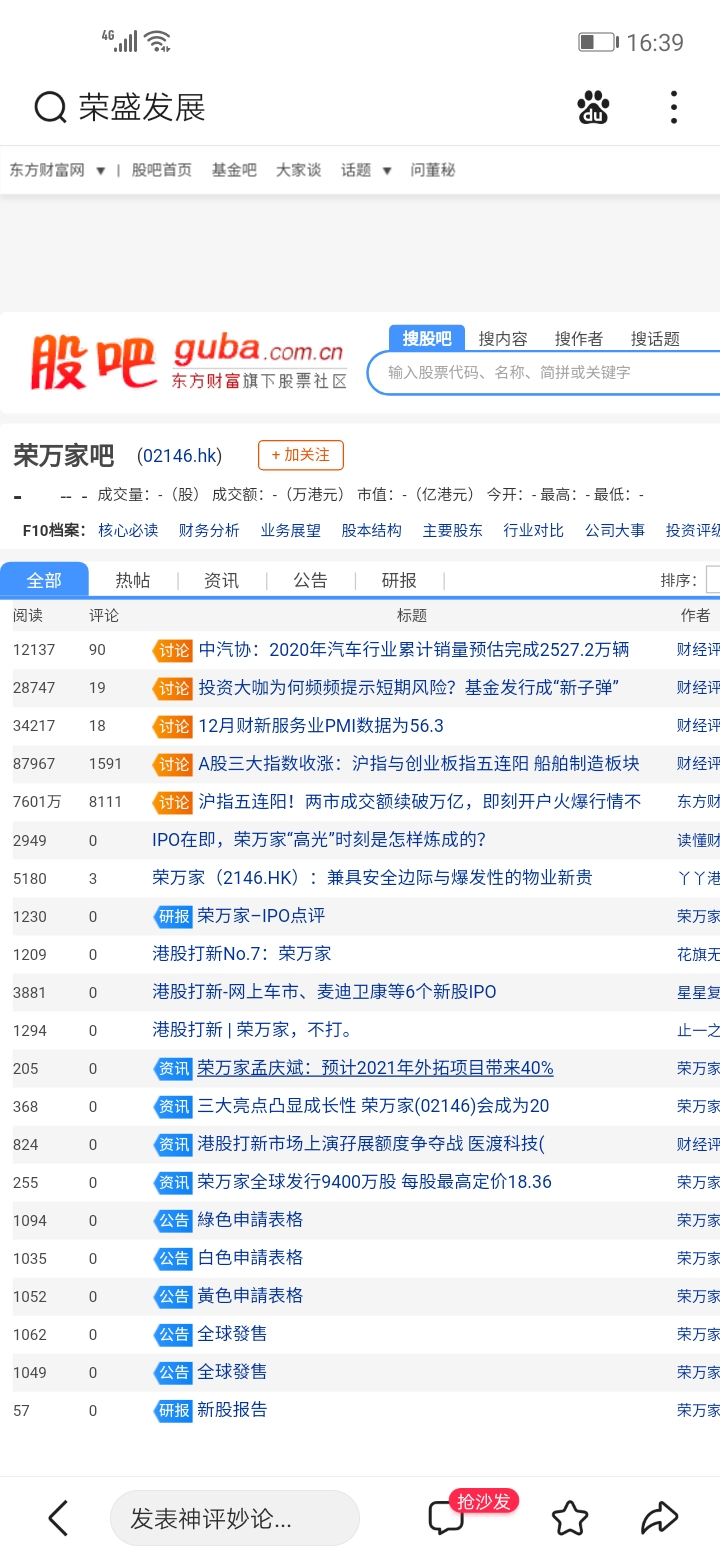Viewport: 720px width, 1560px height.
Task: Select the 搜股吧 search tab
Action: click(x=427, y=339)
